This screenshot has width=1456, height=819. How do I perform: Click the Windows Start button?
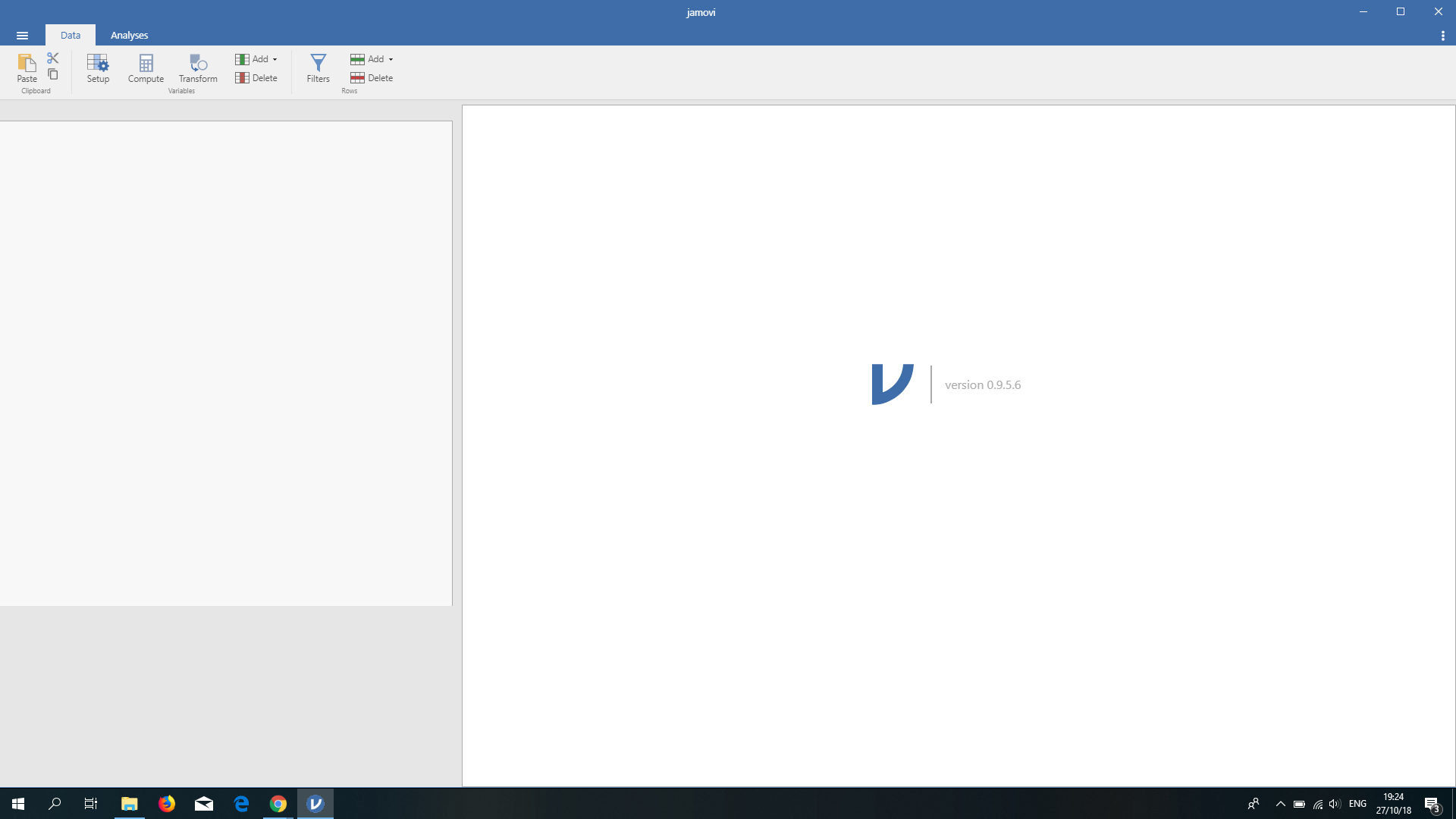coord(18,804)
